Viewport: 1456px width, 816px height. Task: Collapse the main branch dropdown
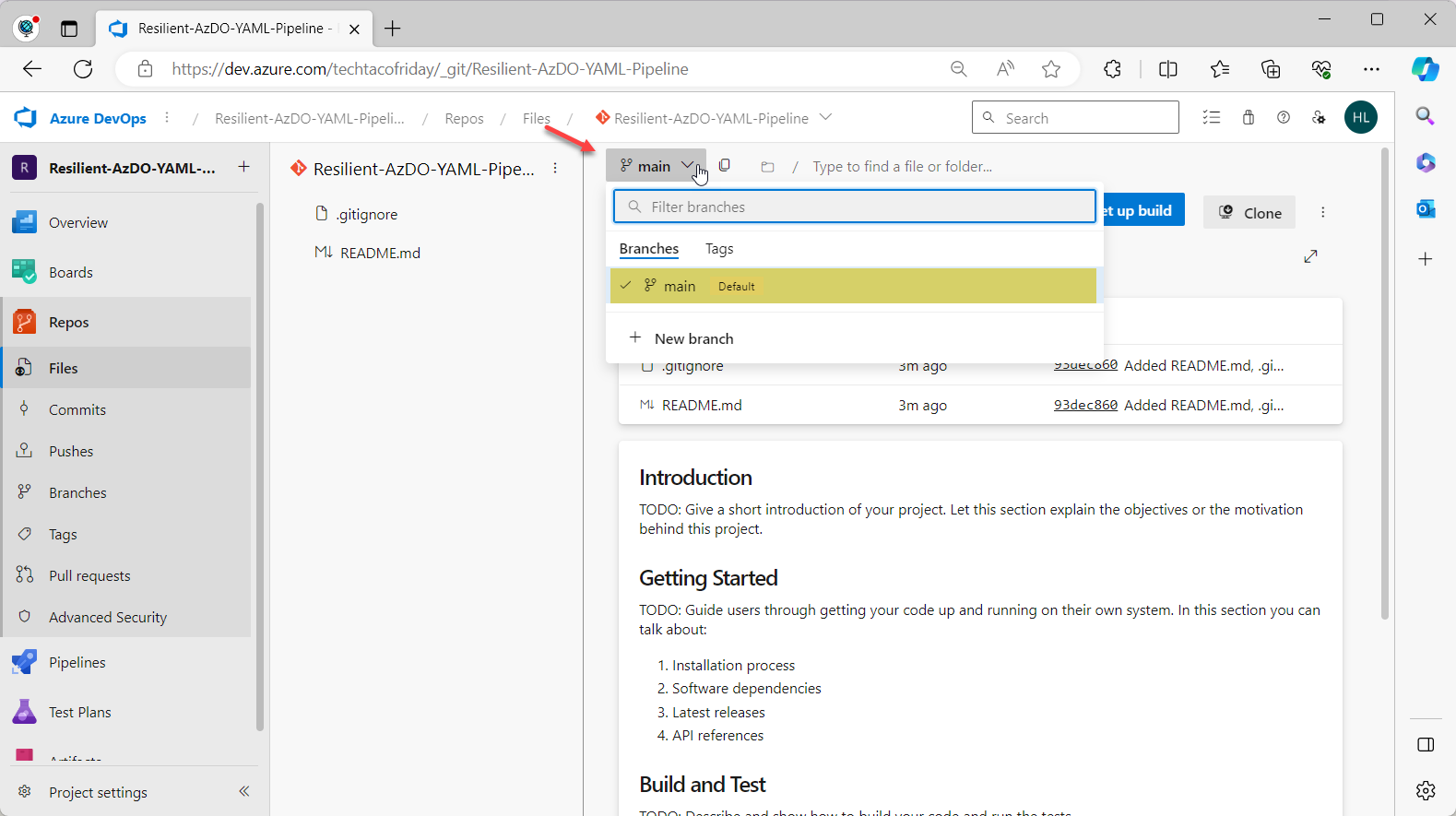[656, 166]
